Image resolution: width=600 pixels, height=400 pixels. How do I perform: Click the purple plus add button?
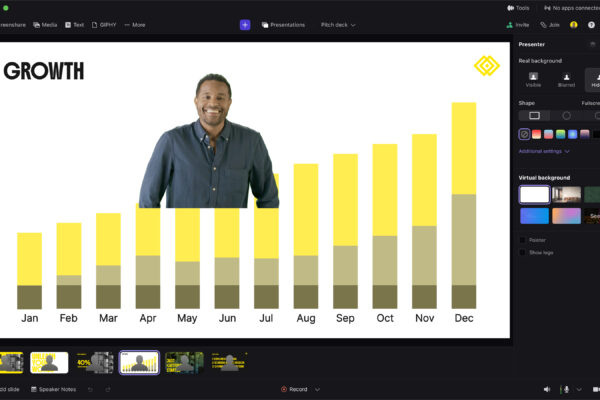tap(245, 24)
